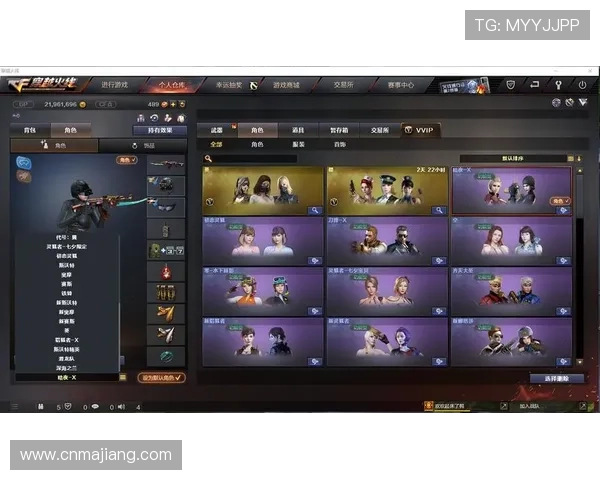The height and width of the screenshot is (480, 600).
Task: Choose 斯沃特精英 in the character dropdown list
Action: 67,349
